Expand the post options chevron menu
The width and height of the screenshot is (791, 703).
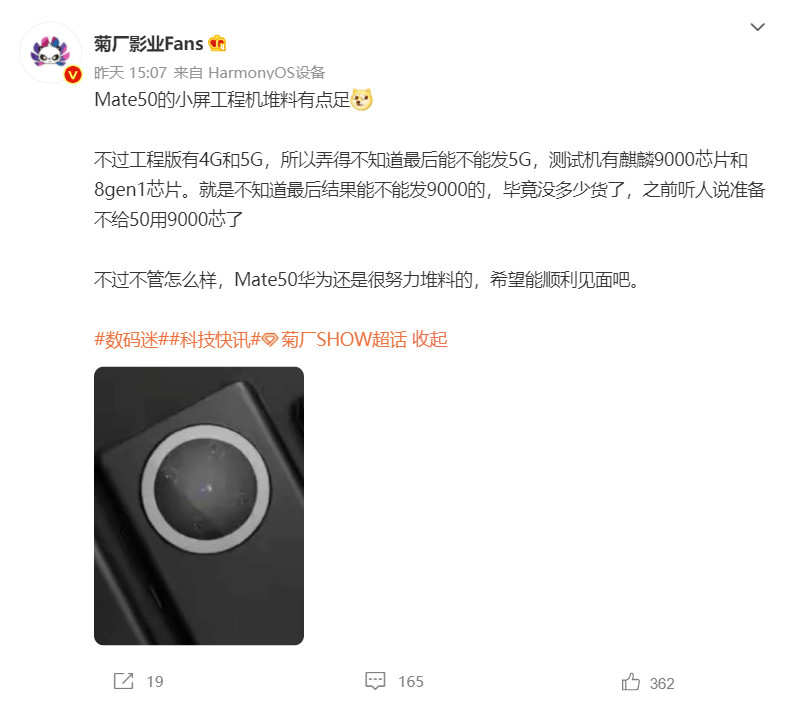click(757, 27)
